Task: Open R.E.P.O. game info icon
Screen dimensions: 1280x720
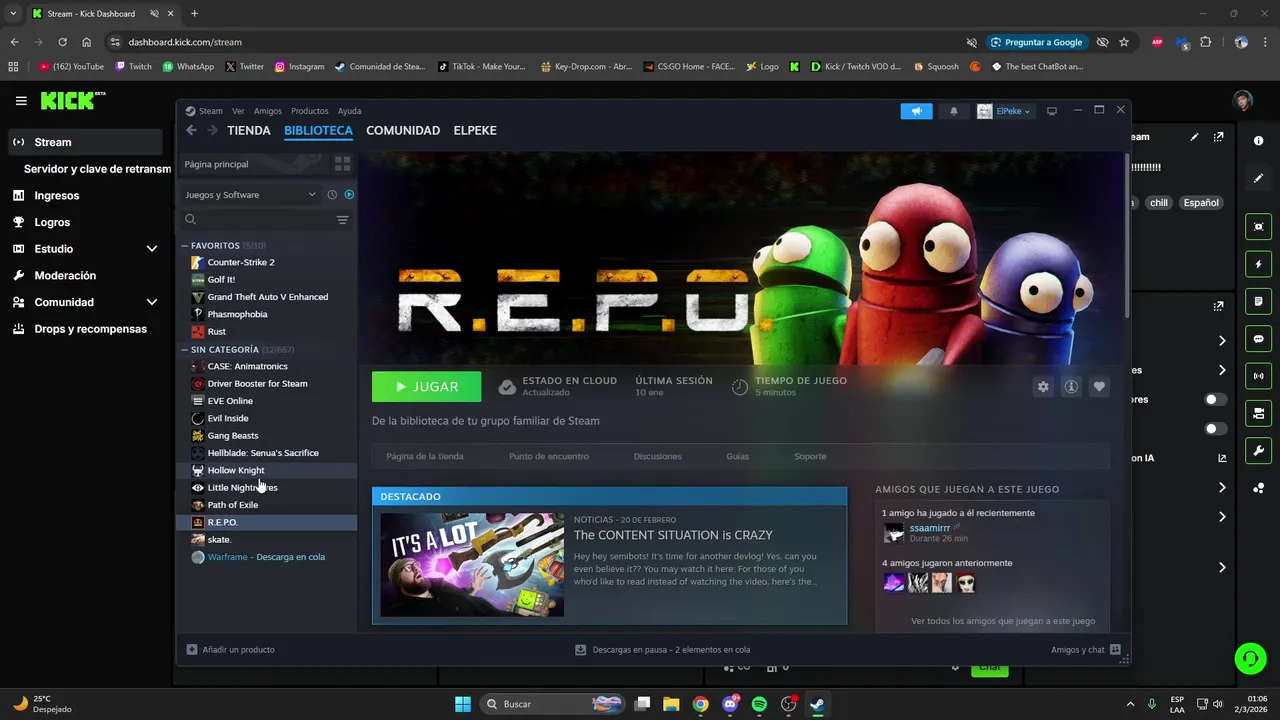Action: pyautogui.click(x=1071, y=387)
